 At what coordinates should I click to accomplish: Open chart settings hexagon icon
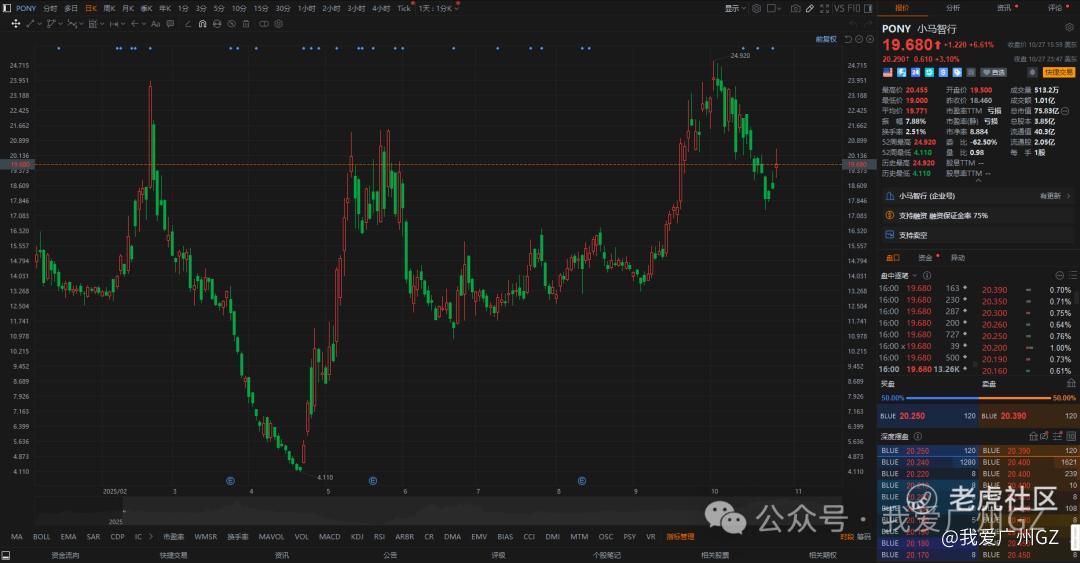(x=756, y=8)
